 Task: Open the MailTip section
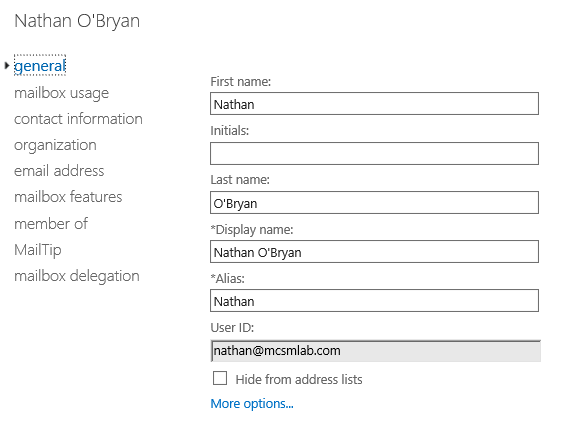point(38,250)
